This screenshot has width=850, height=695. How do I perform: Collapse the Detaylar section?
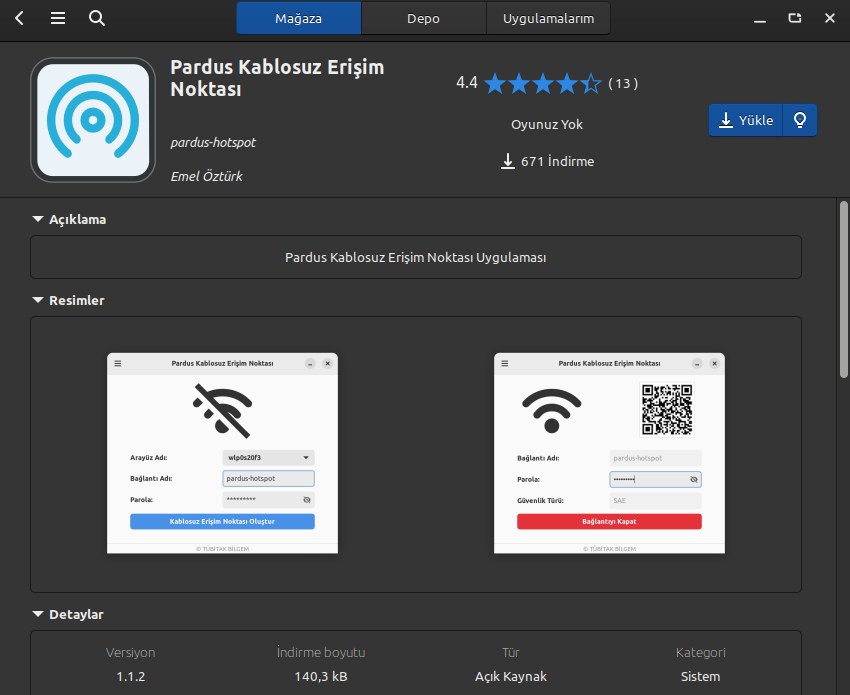click(68, 614)
